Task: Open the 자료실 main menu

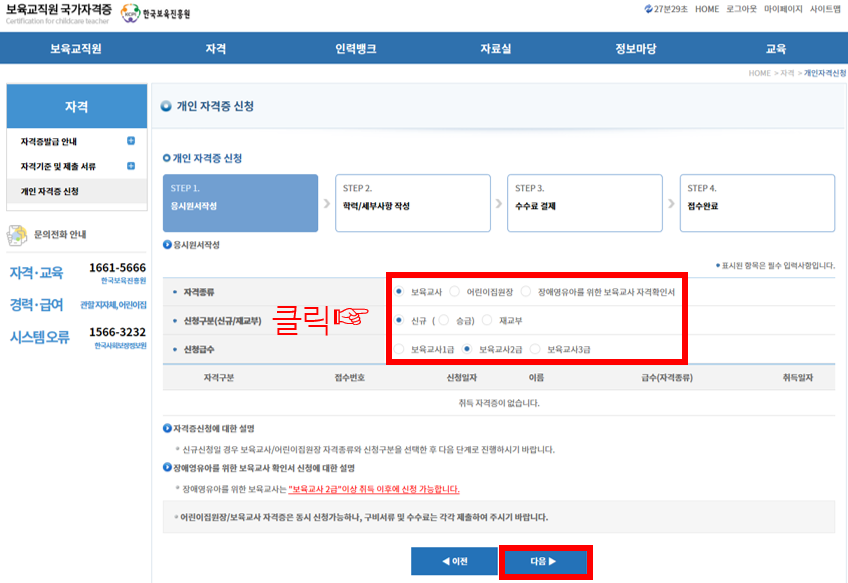Action: click(495, 48)
